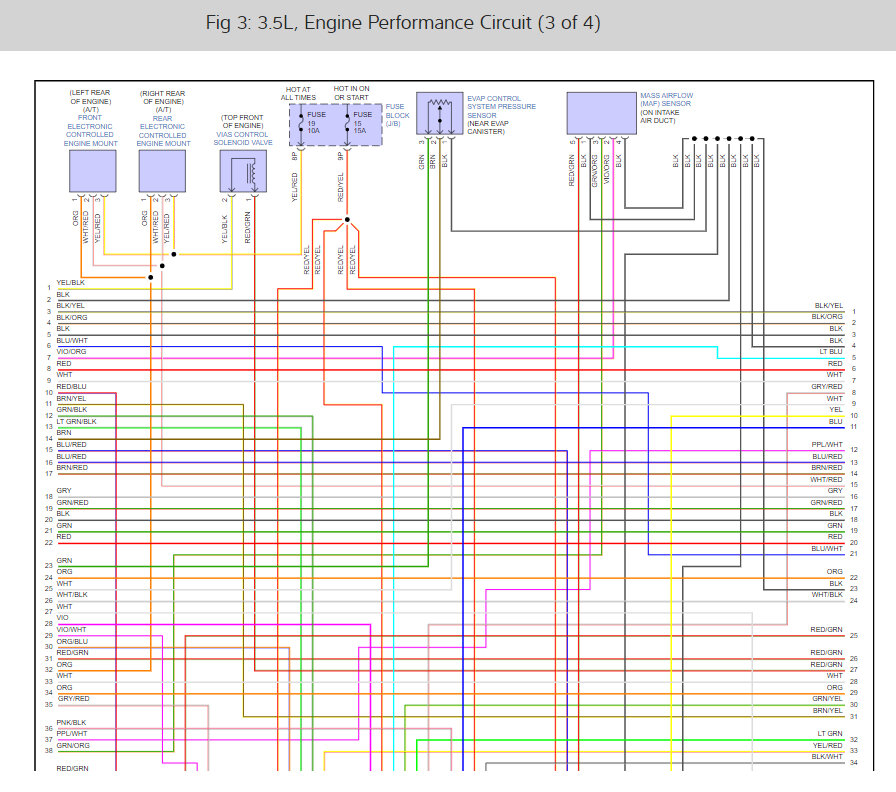Click the LT BLU wire label on right side

click(830, 352)
